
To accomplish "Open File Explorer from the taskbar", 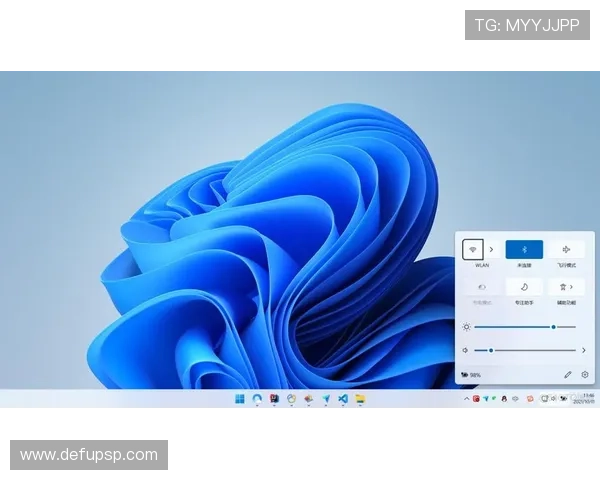I will pos(360,398).
